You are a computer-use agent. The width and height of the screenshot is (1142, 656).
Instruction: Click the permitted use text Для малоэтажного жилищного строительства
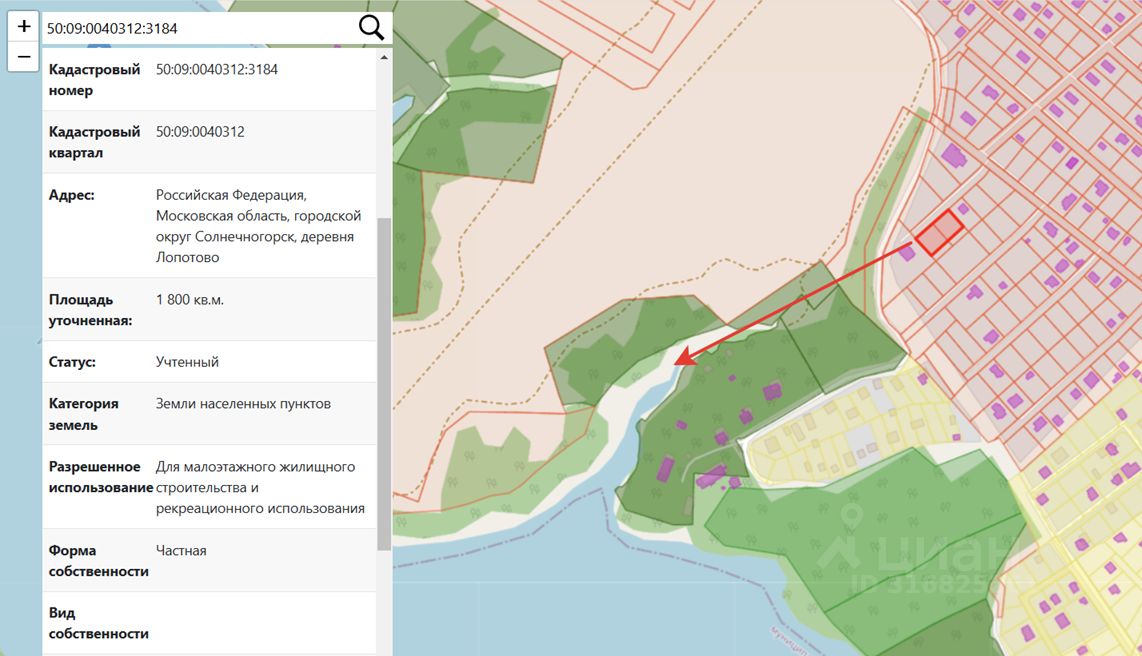(260, 487)
